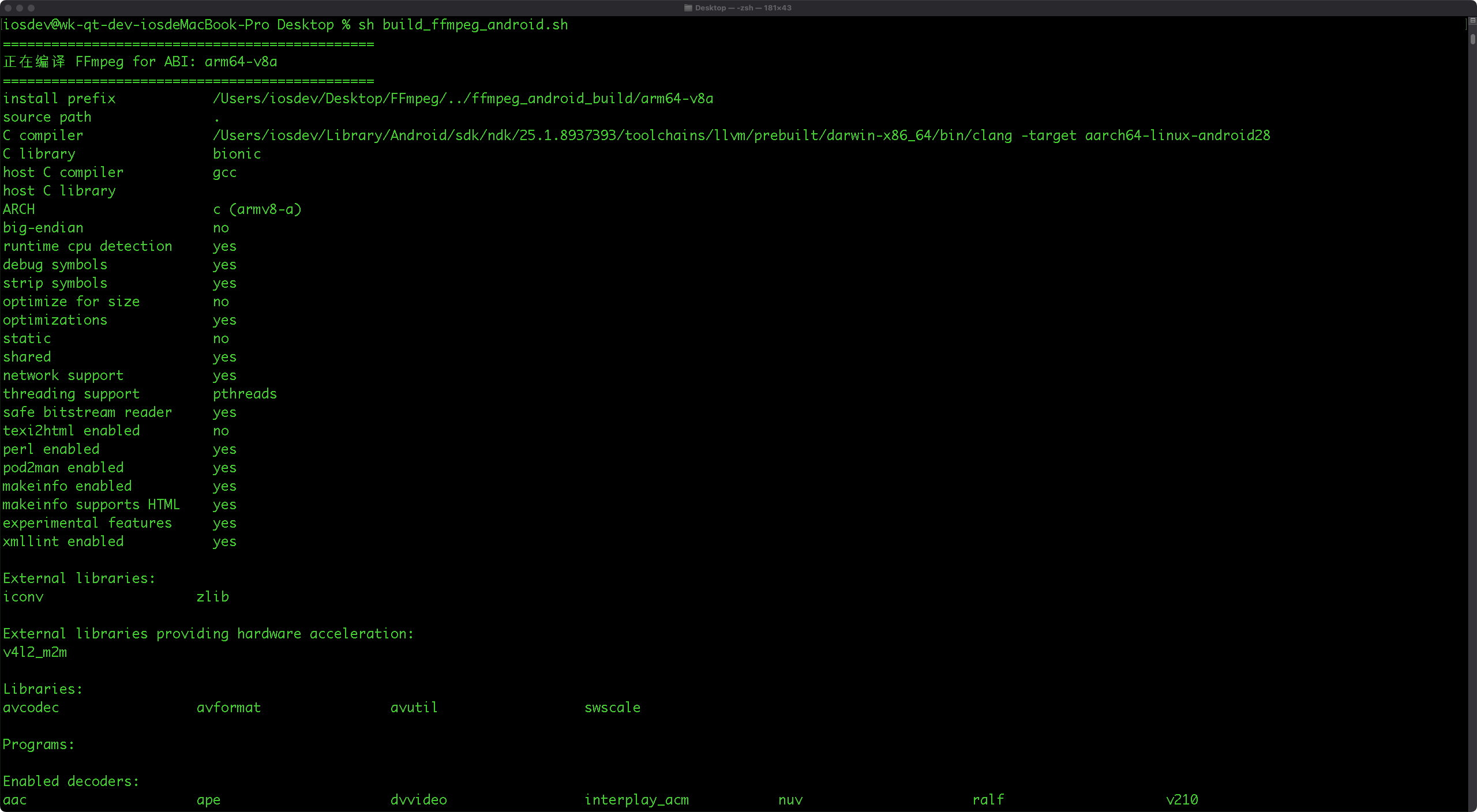This screenshot has height=812, width=1477.
Task: Click the 'pod2man enabled' label
Action: tap(63, 468)
